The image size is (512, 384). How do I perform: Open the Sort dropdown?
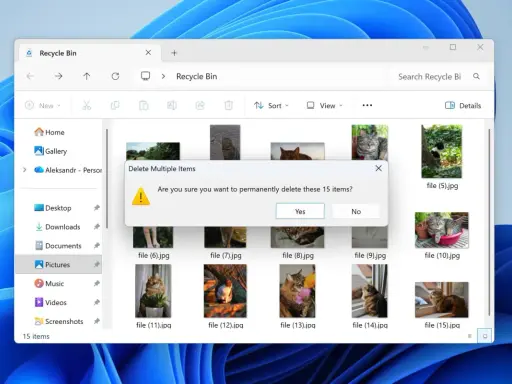[271, 106]
